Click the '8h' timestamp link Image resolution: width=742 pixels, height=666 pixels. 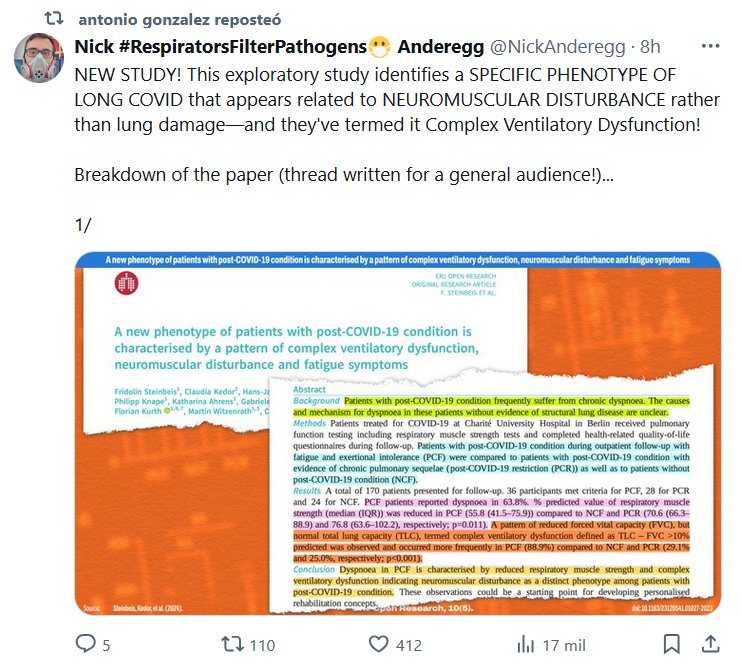(x=650, y=46)
